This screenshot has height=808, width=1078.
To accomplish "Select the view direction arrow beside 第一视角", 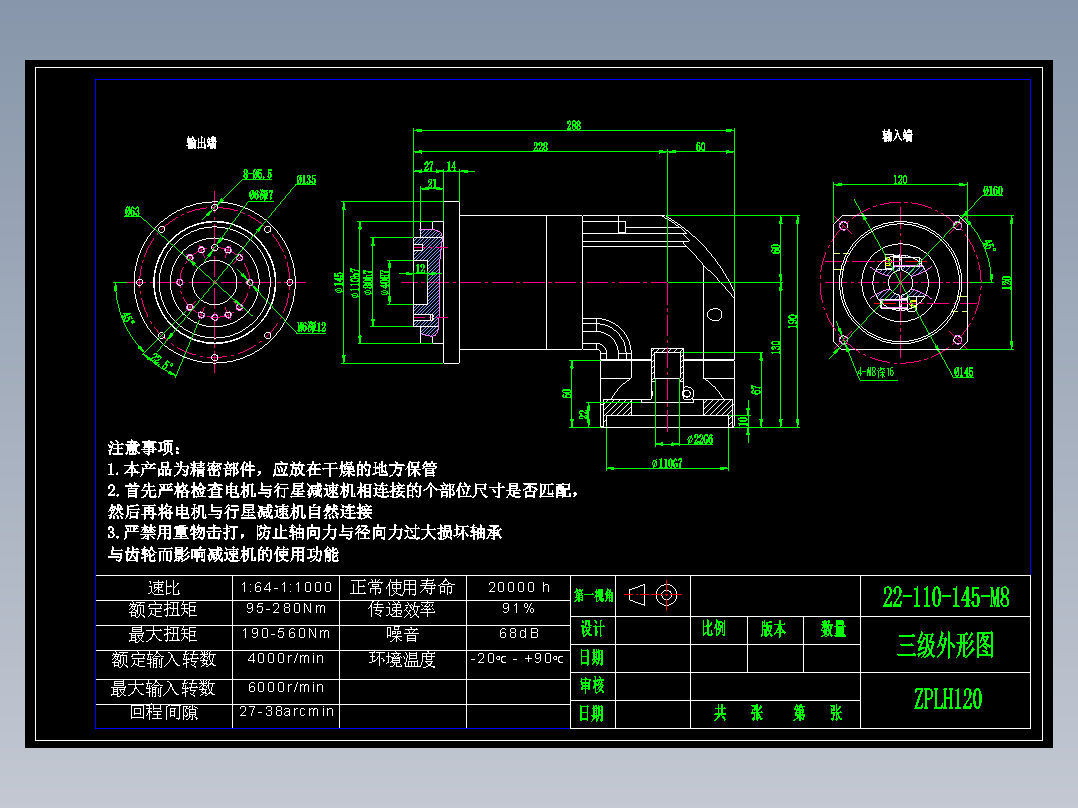I will coord(637,594).
